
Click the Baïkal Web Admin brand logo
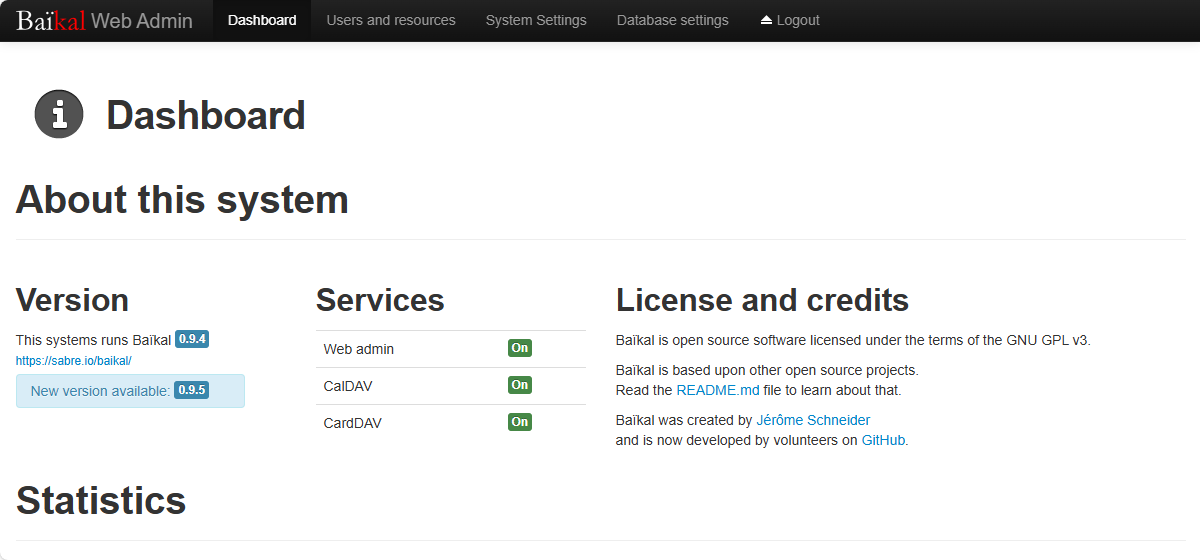pos(104,20)
